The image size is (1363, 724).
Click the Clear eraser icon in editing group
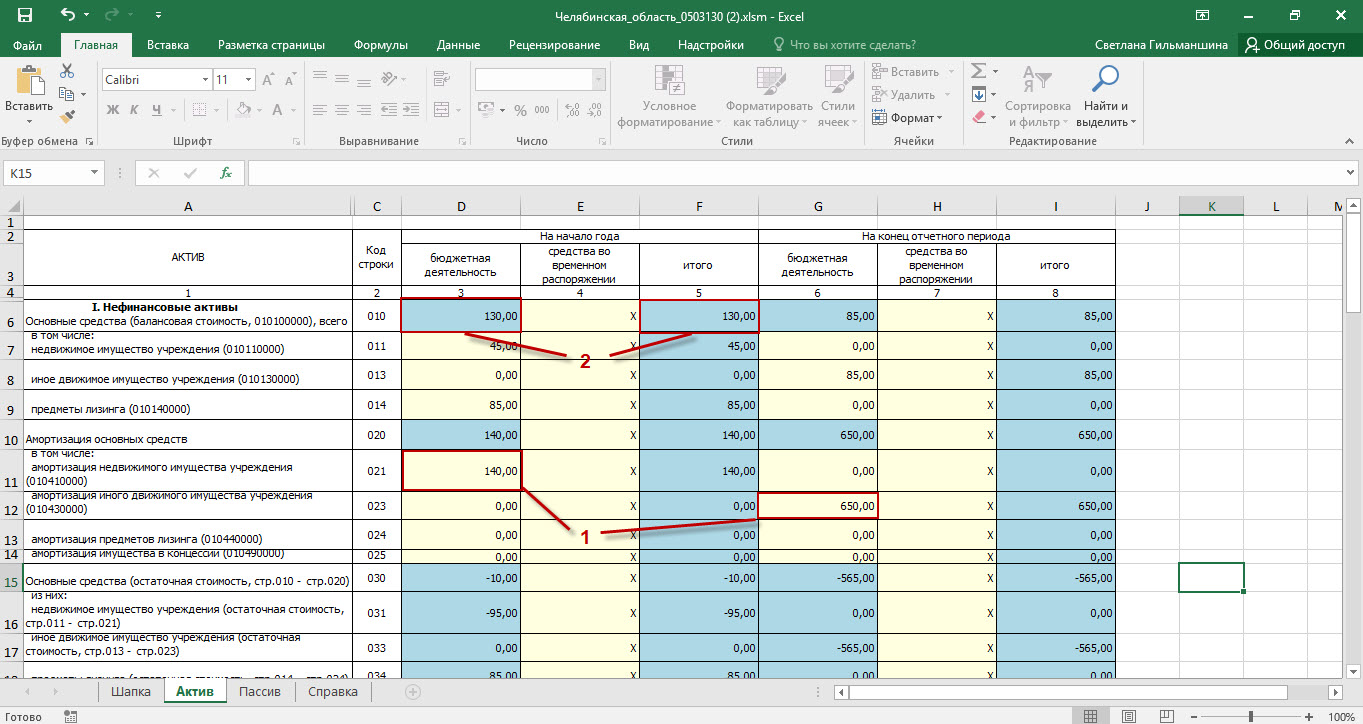pos(978,117)
